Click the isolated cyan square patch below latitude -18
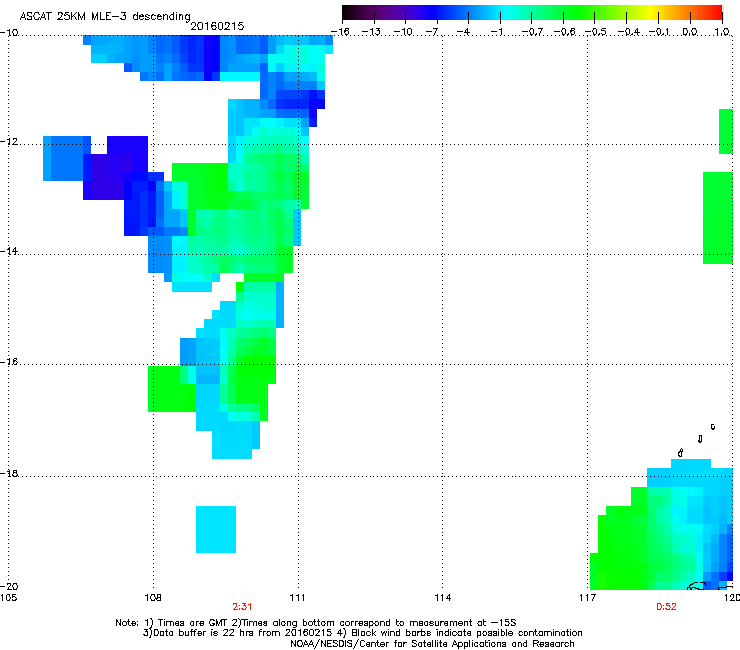This screenshot has width=740, height=650. pos(216,529)
